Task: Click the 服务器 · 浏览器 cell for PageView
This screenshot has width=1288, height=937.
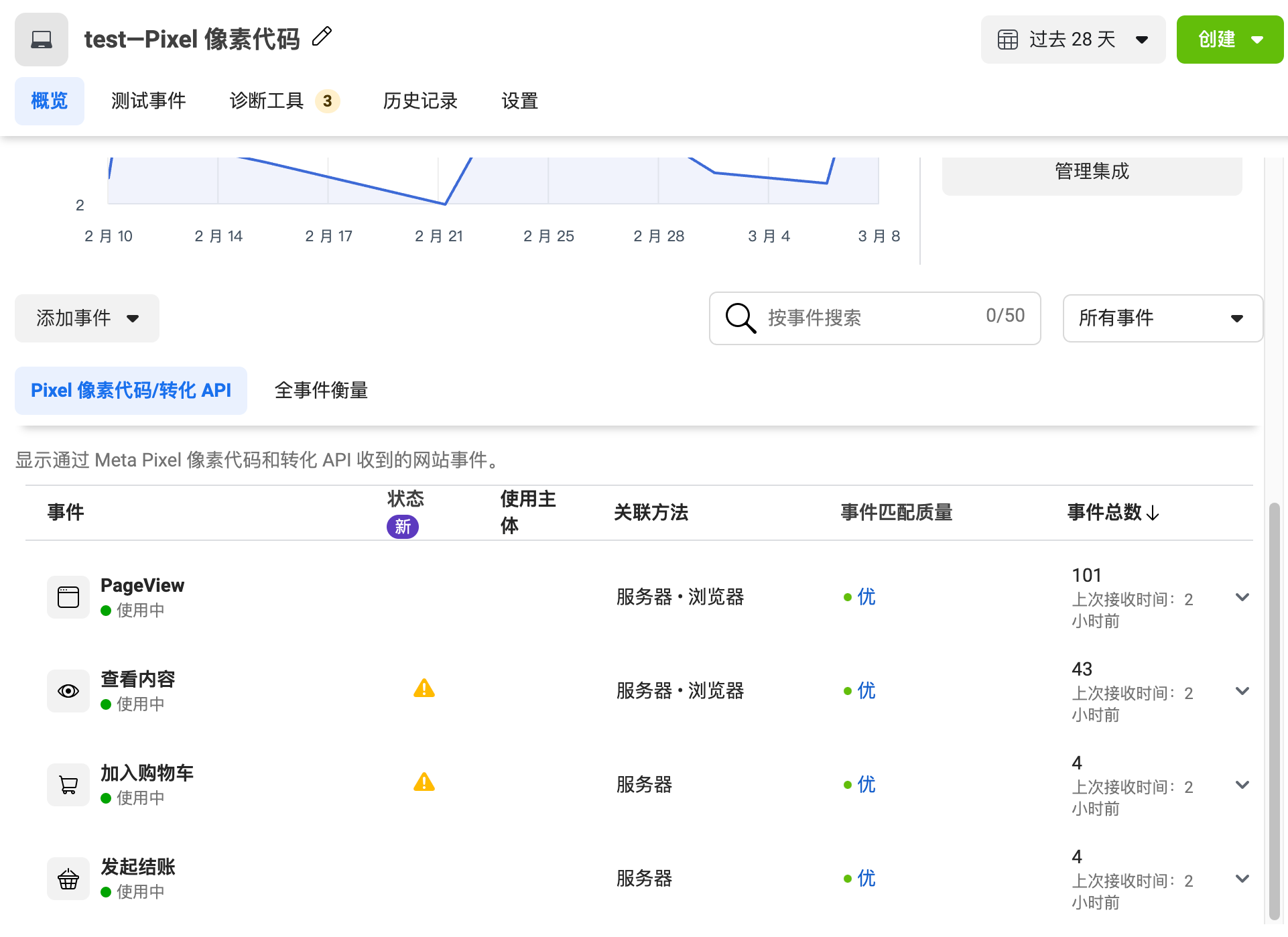Action: tap(680, 597)
